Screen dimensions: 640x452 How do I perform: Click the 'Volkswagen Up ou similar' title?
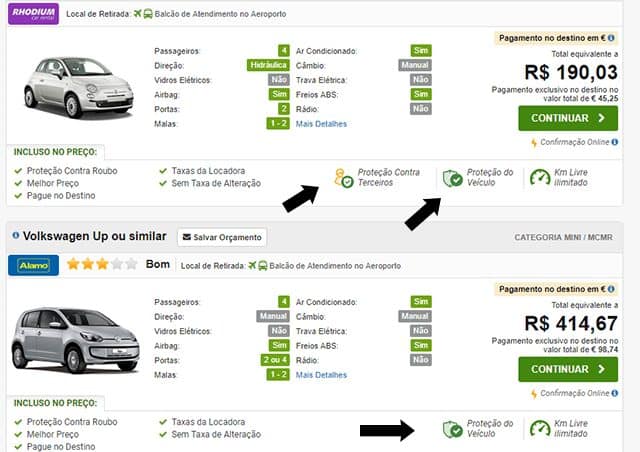94,236
